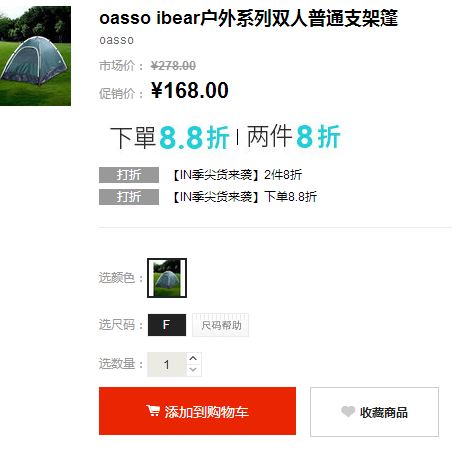
Task: Click the promotional price ¥168.00
Action: tap(190, 90)
